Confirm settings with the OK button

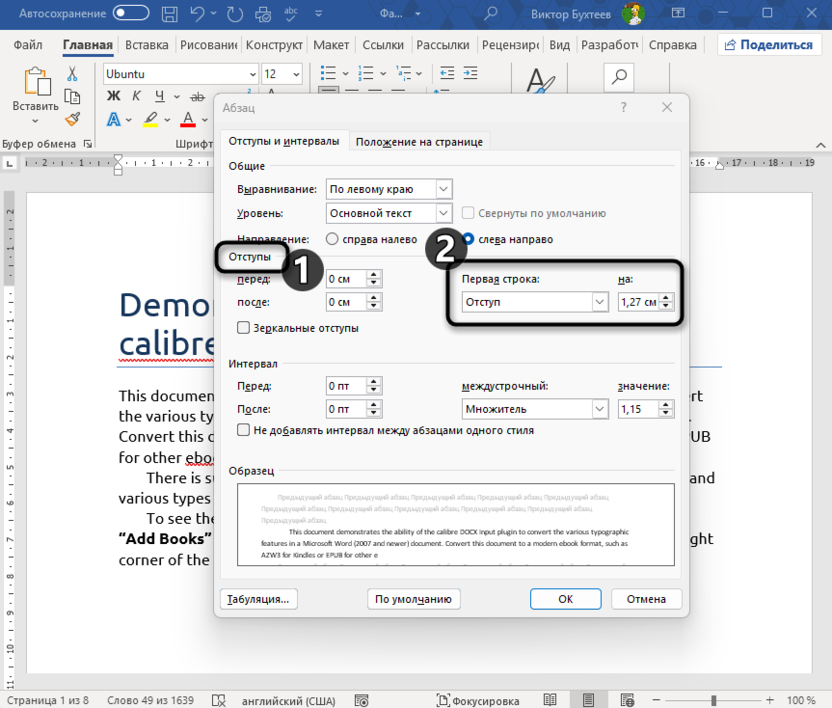coord(565,599)
